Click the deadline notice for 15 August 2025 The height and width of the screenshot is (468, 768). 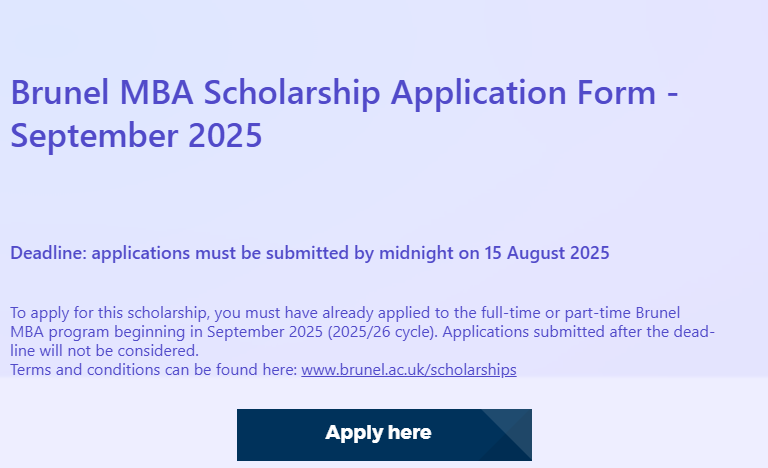pos(310,253)
